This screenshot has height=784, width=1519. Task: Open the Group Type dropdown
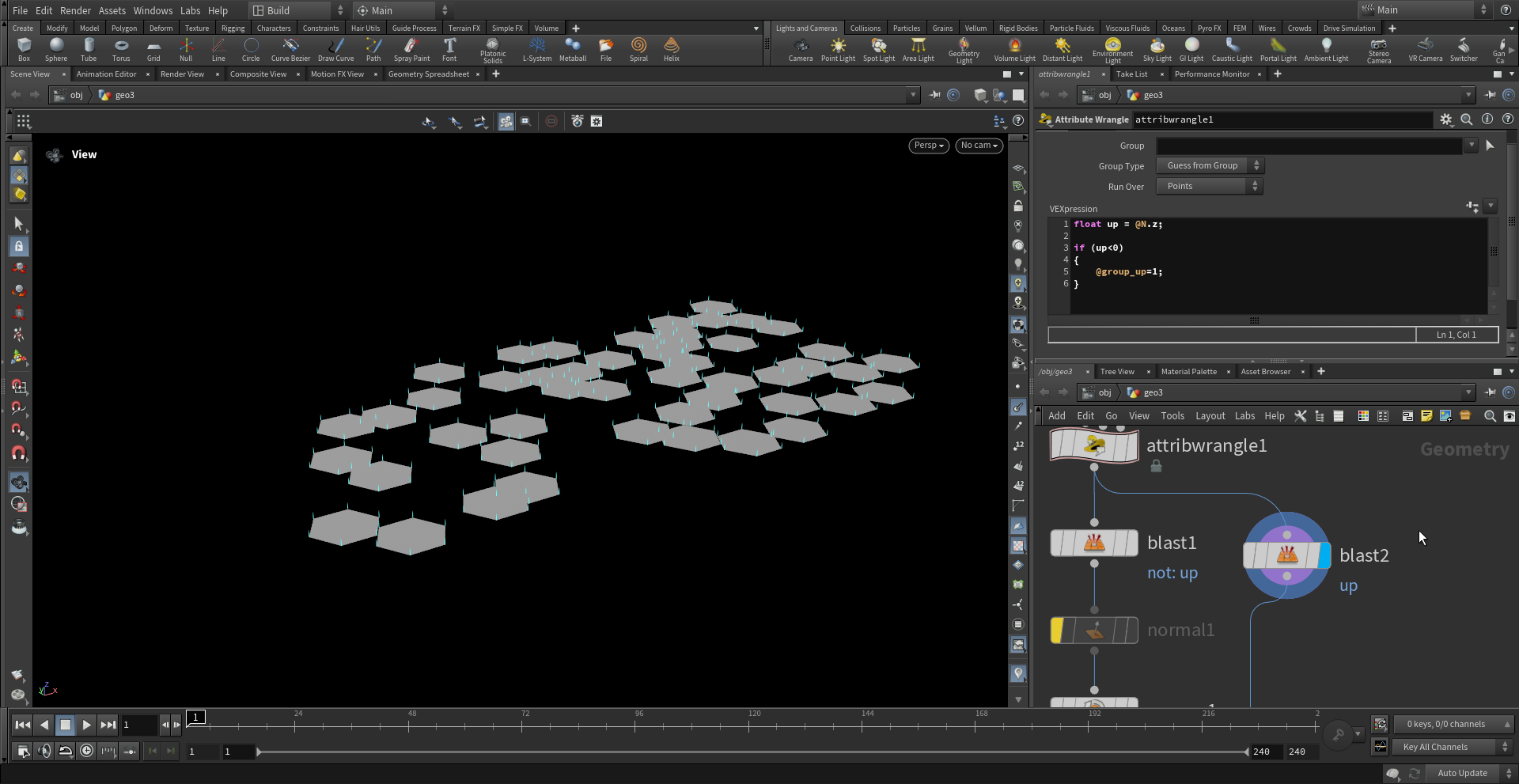(x=1210, y=165)
